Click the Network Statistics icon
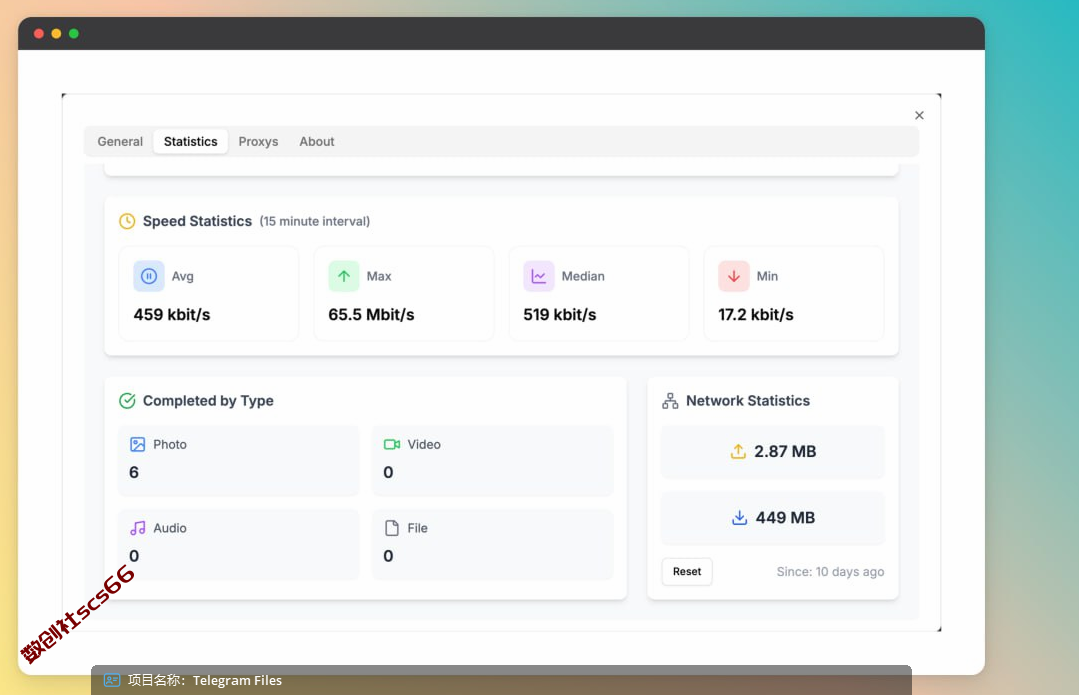 [x=670, y=400]
